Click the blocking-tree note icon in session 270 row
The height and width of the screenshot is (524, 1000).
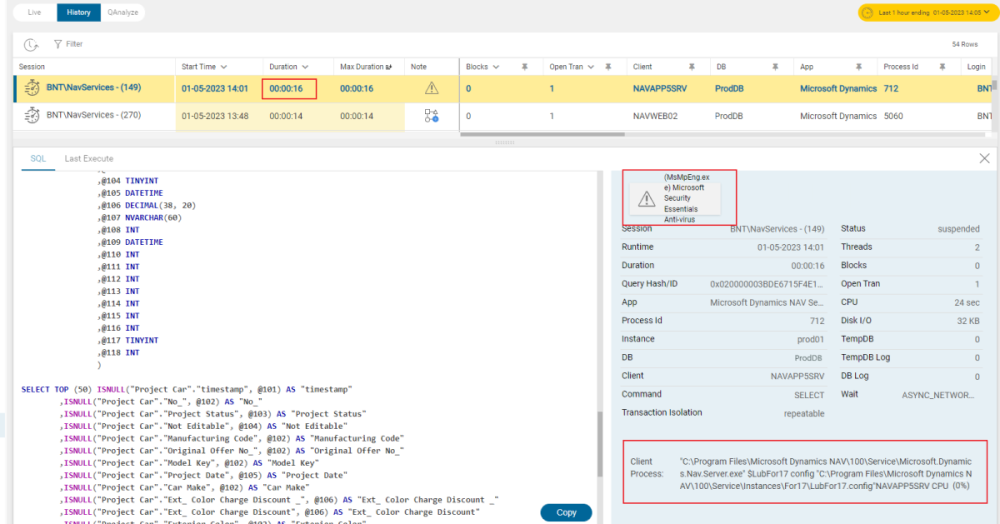(432, 115)
